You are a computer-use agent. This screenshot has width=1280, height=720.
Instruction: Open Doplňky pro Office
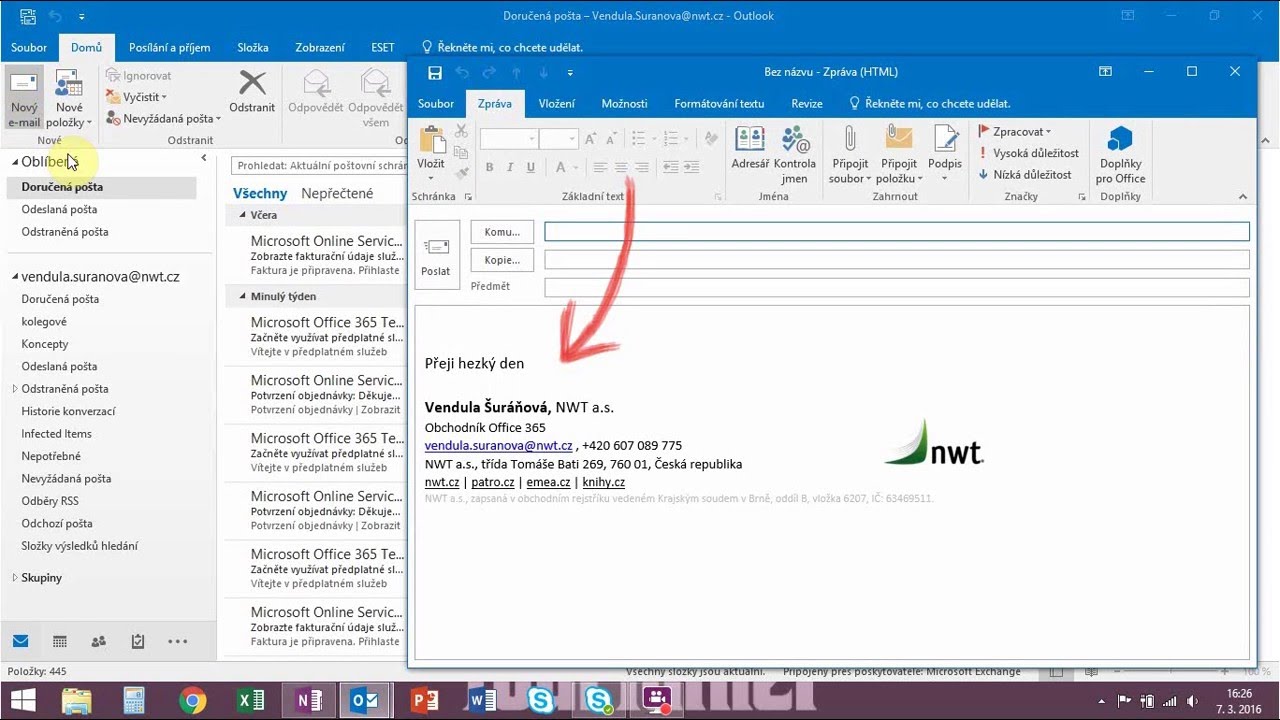1120,155
